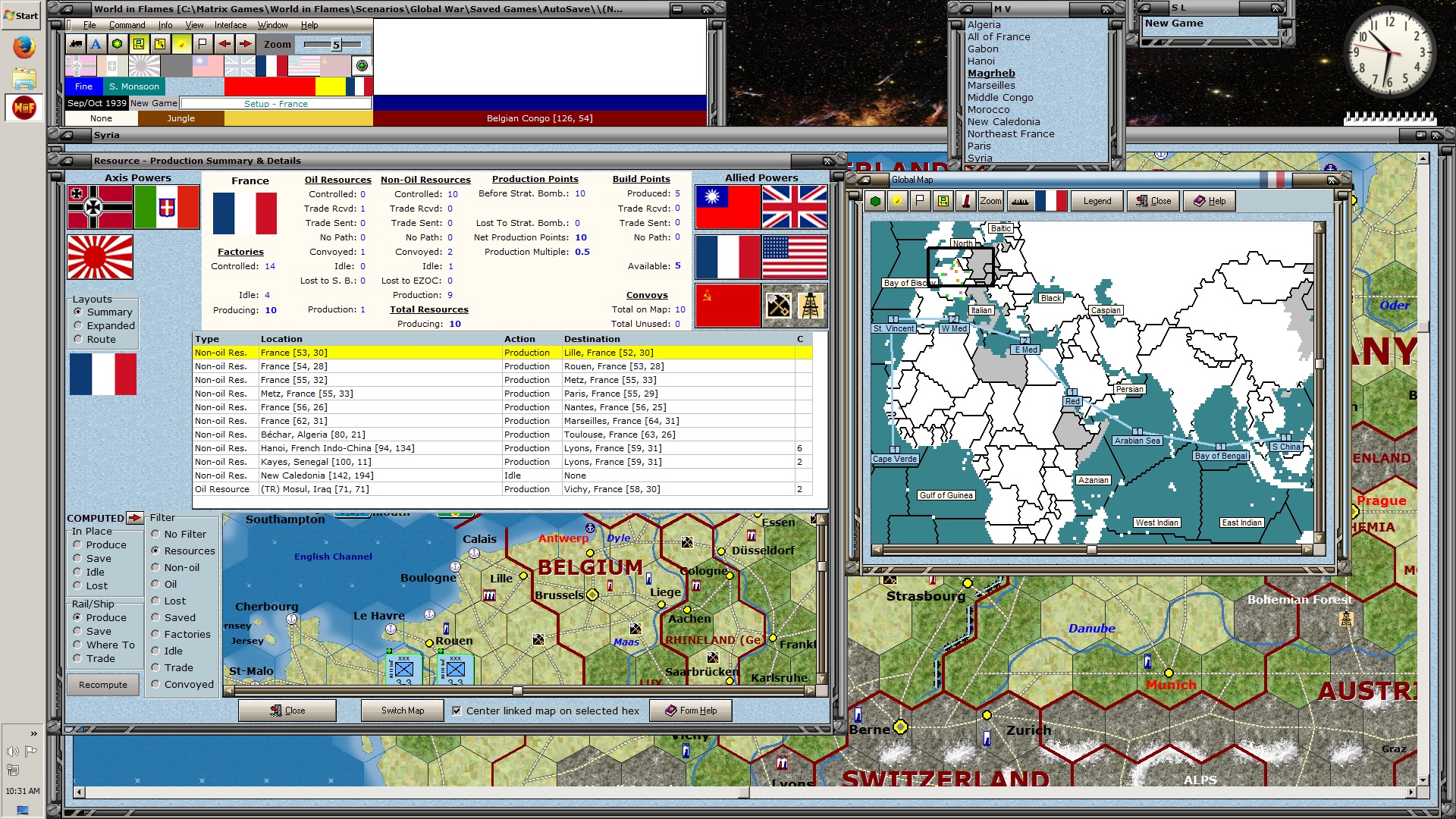
Task: Click the red right arrow toolbar icon
Action: click(x=245, y=44)
